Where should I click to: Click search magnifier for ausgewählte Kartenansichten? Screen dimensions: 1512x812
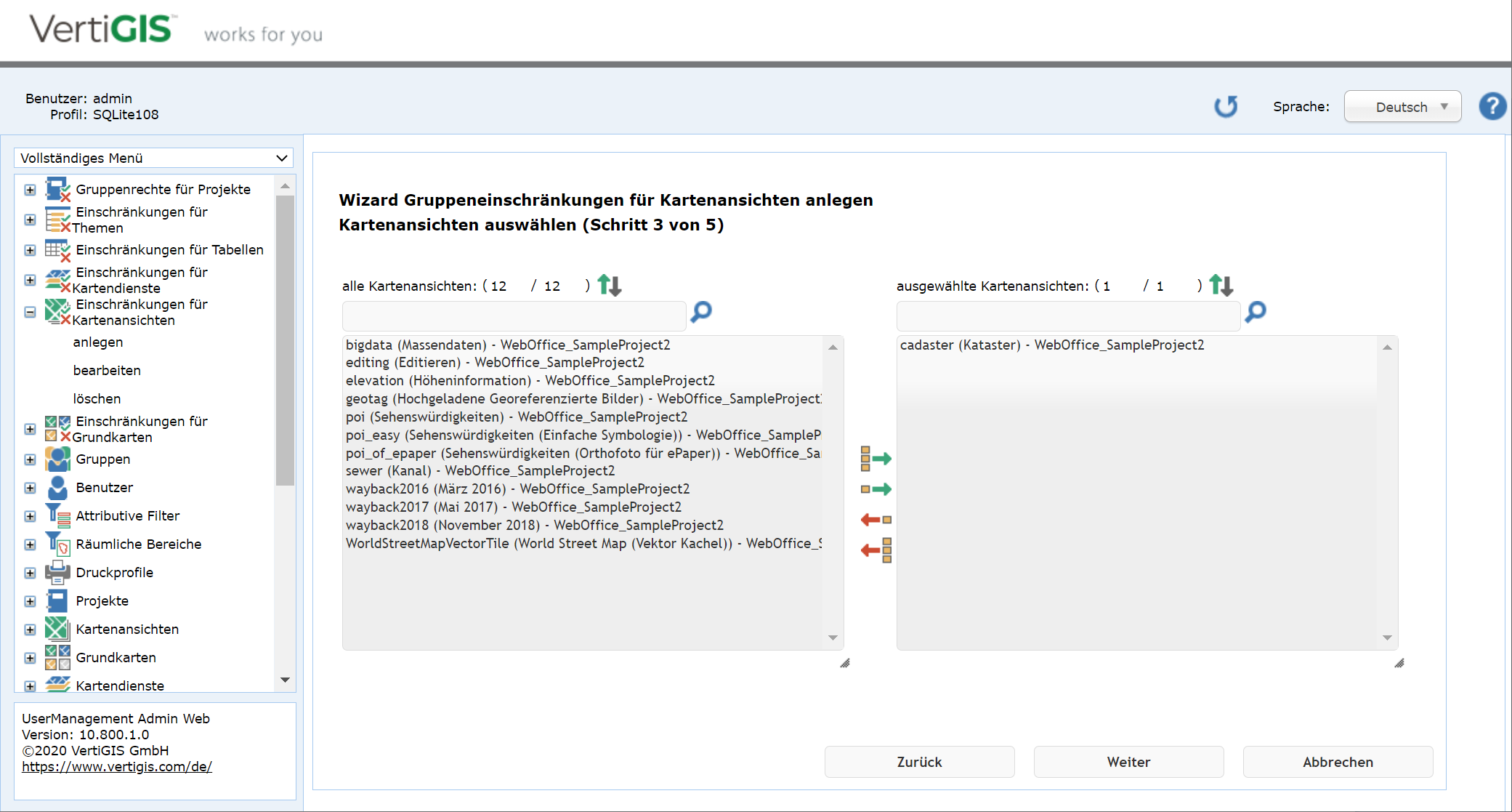coord(1256,313)
